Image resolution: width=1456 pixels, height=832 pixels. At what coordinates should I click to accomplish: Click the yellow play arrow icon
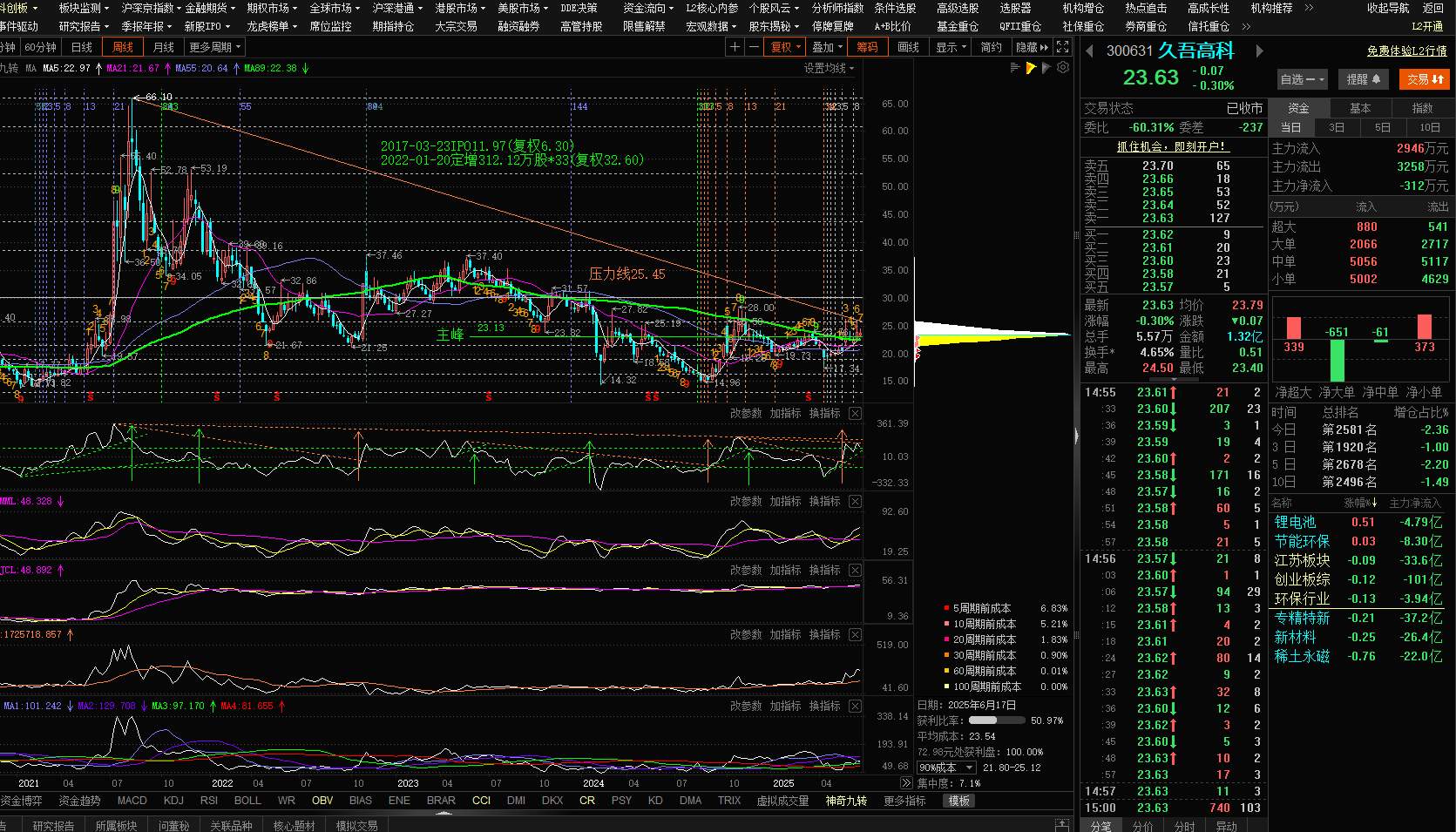coord(1032,68)
